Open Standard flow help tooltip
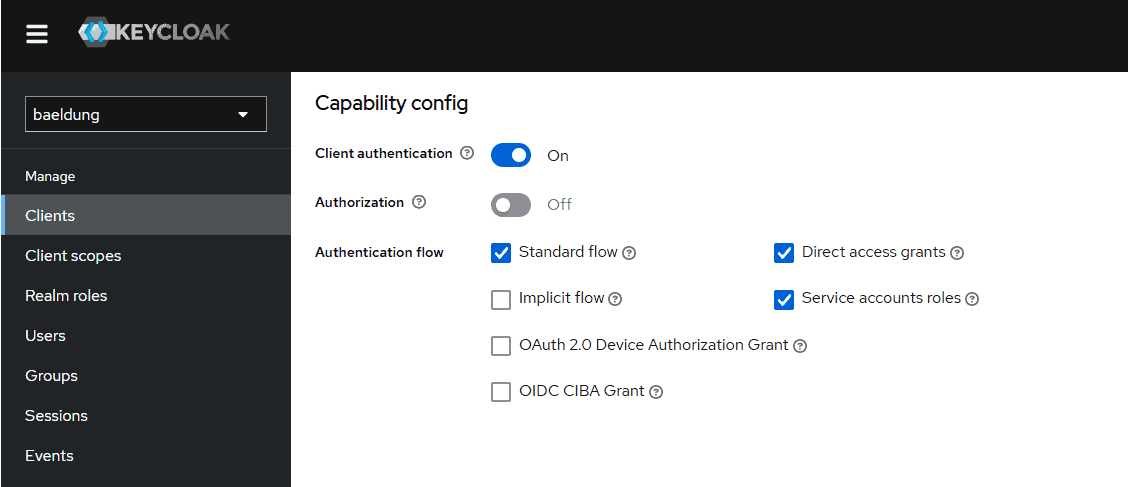 click(x=629, y=253)
